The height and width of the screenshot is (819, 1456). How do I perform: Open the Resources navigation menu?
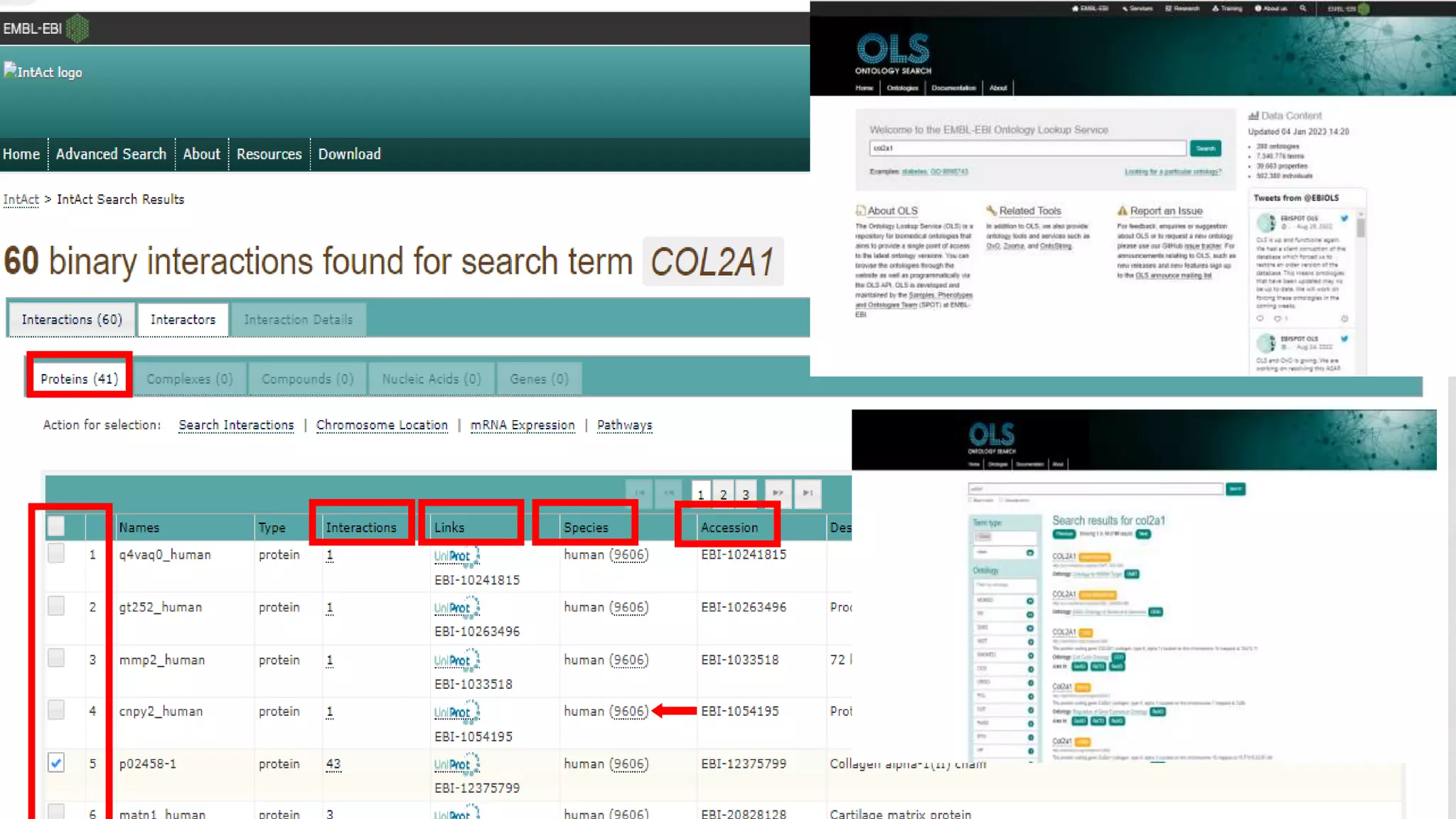[269, 154]
